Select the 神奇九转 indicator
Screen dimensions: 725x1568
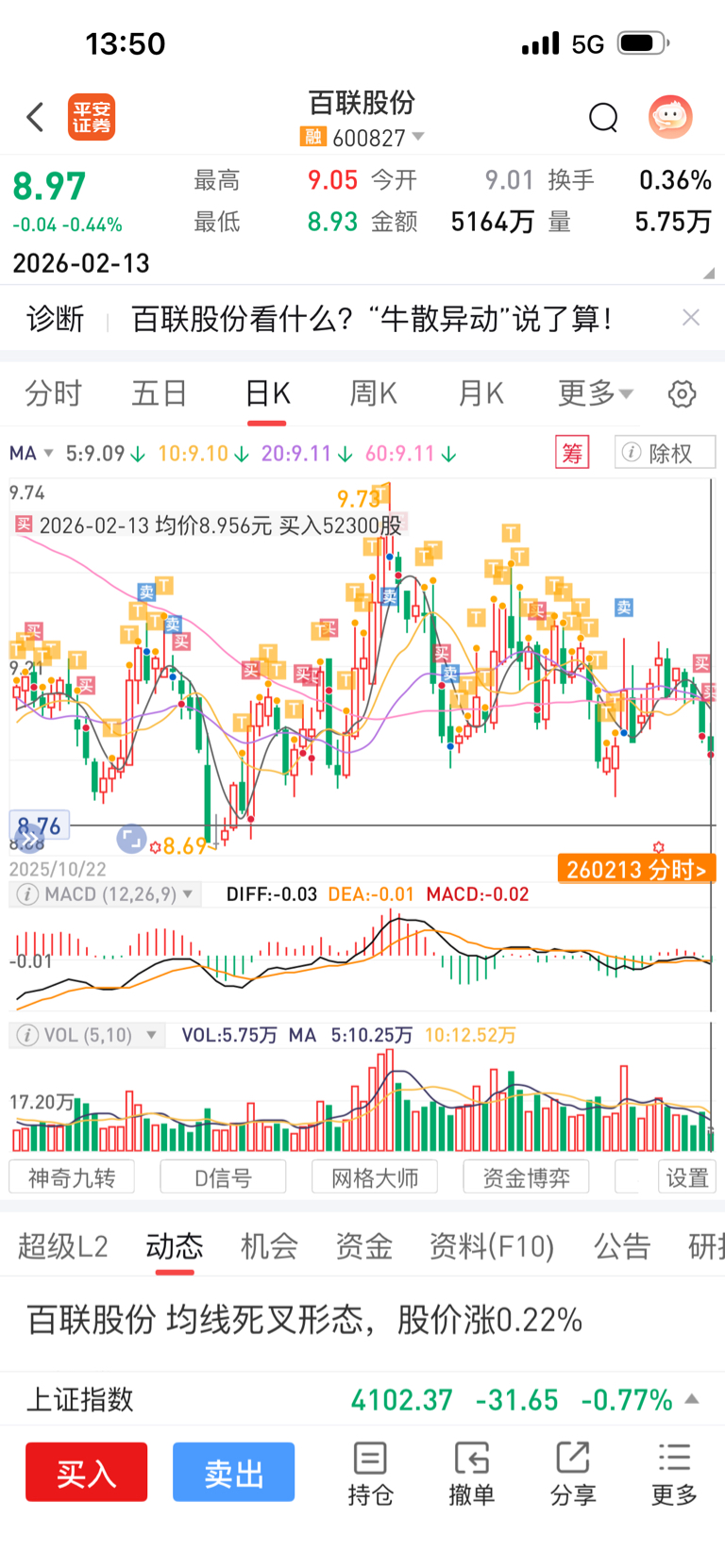pos(72,1177)
